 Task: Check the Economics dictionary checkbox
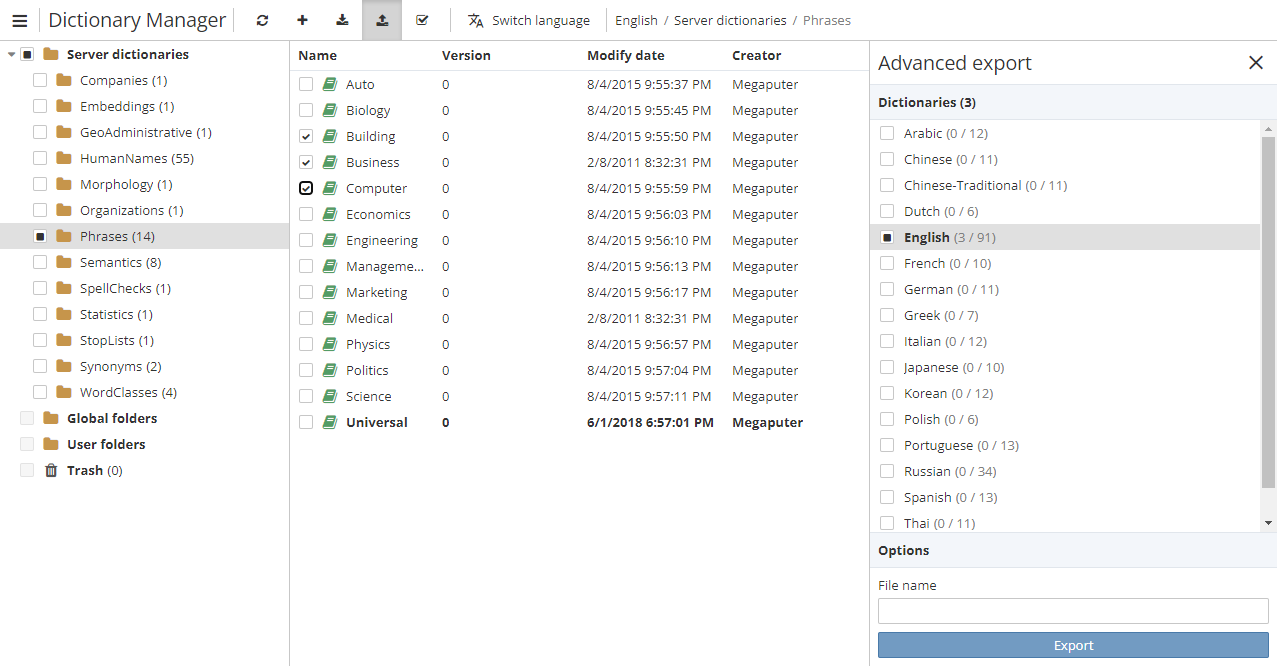306,214
